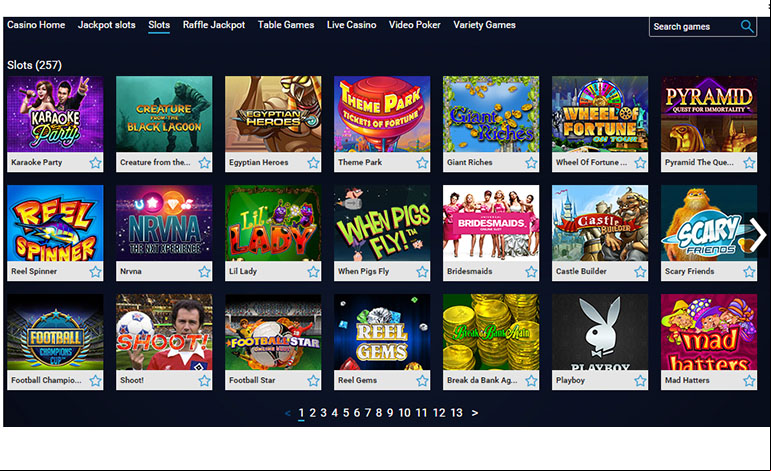Click the Break da Bank Again star
Image resolution: width=771 pixels, height=471 pixels.
[531, 381]
